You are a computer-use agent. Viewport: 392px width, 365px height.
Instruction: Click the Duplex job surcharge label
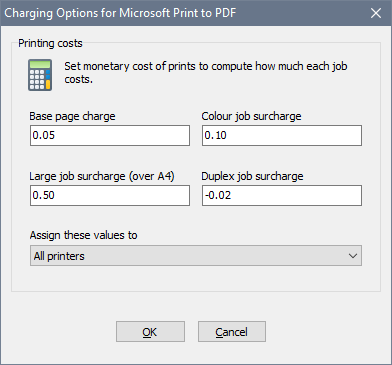click(252, 176)
